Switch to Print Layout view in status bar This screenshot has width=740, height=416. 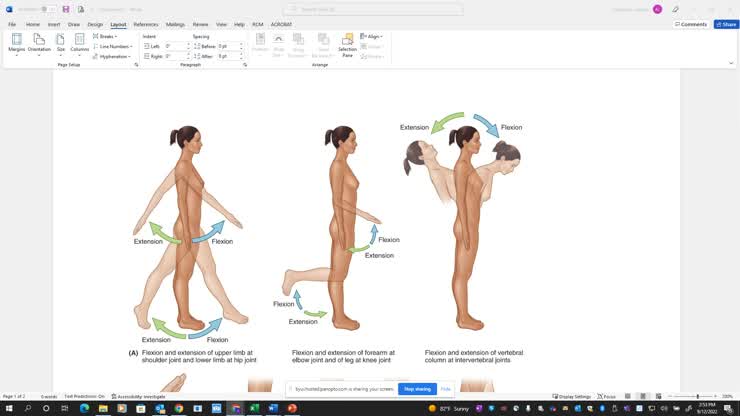click(643, 396)
